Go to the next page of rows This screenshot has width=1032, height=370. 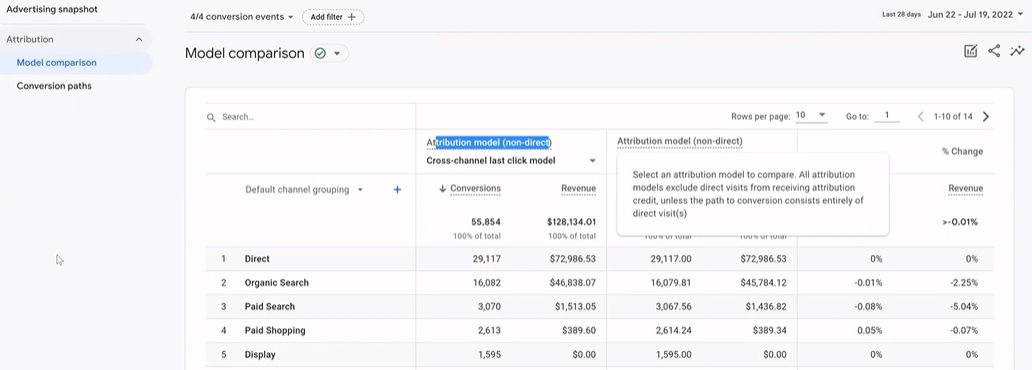tap(985, 117)
